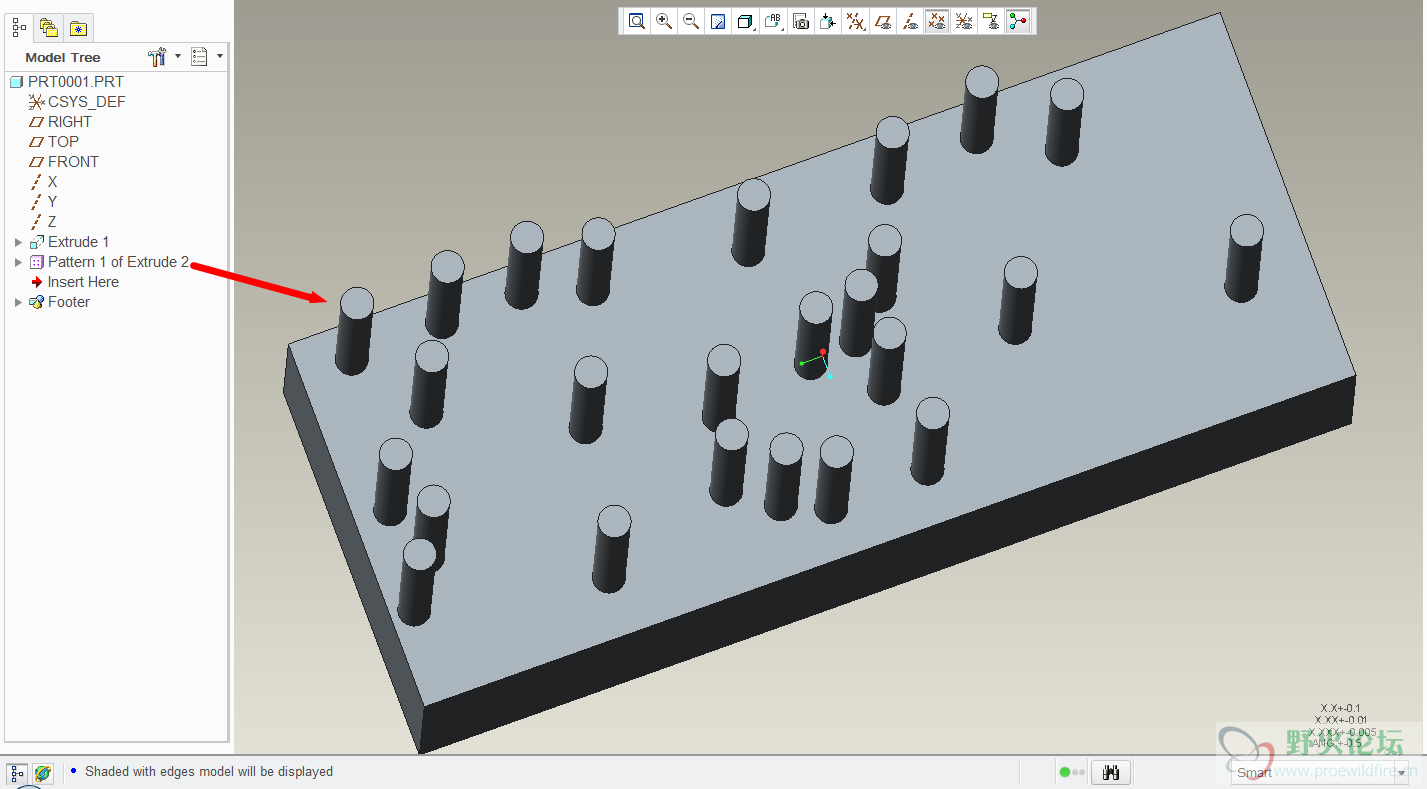The image size is (1427, 789).
Task: Toggle datum axis display
Action: click(x=910, y=21)
